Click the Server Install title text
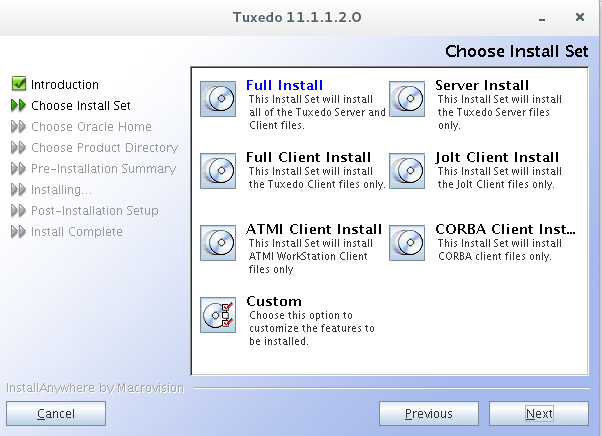This screenshot has height=436, width=602. coord(482,85)
